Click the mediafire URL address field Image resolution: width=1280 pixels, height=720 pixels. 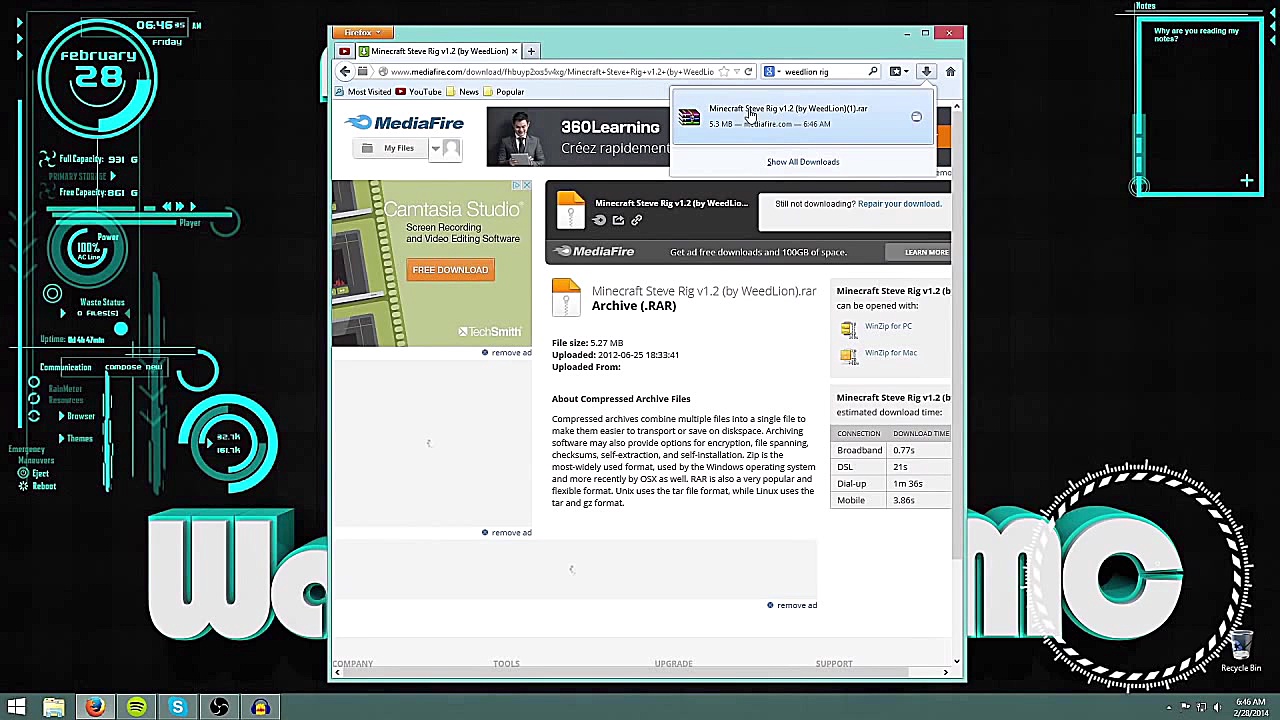coord(552,72)
